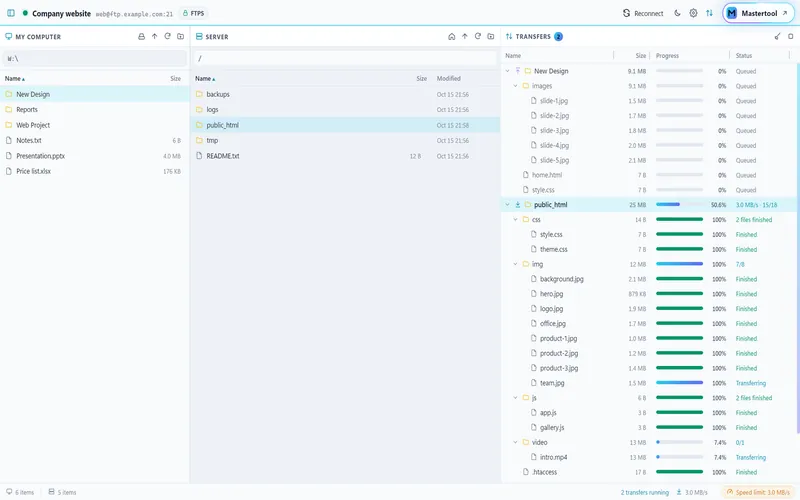Sort server files by Size column
Viewport: 800px width, 500px height.
tap(421, 79)
